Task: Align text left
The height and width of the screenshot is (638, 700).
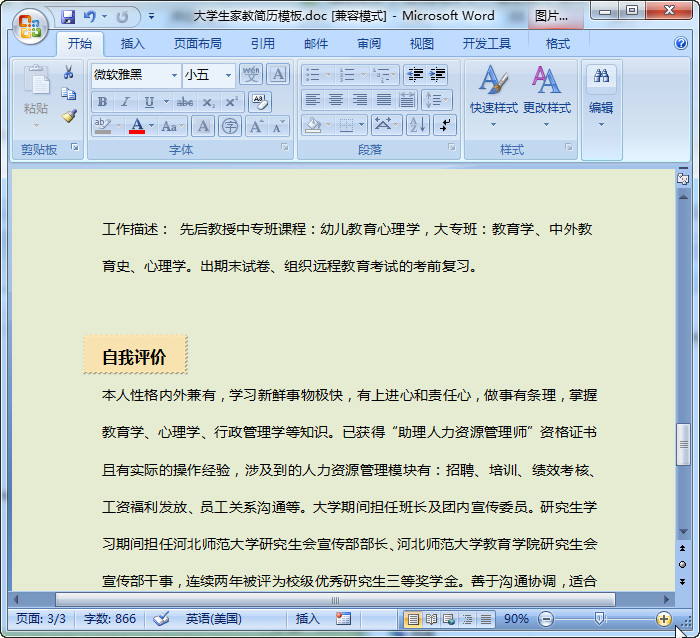Action: point(312,100)
